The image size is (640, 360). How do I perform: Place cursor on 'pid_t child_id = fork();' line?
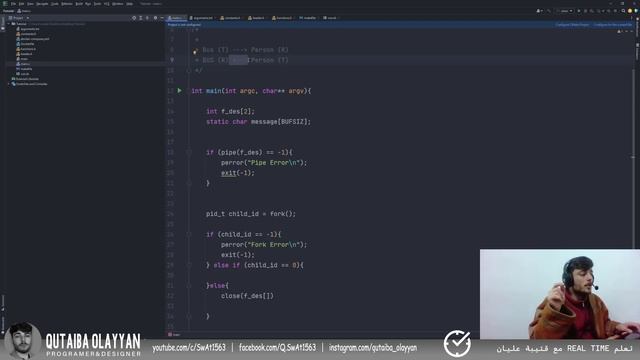[251, 214]
